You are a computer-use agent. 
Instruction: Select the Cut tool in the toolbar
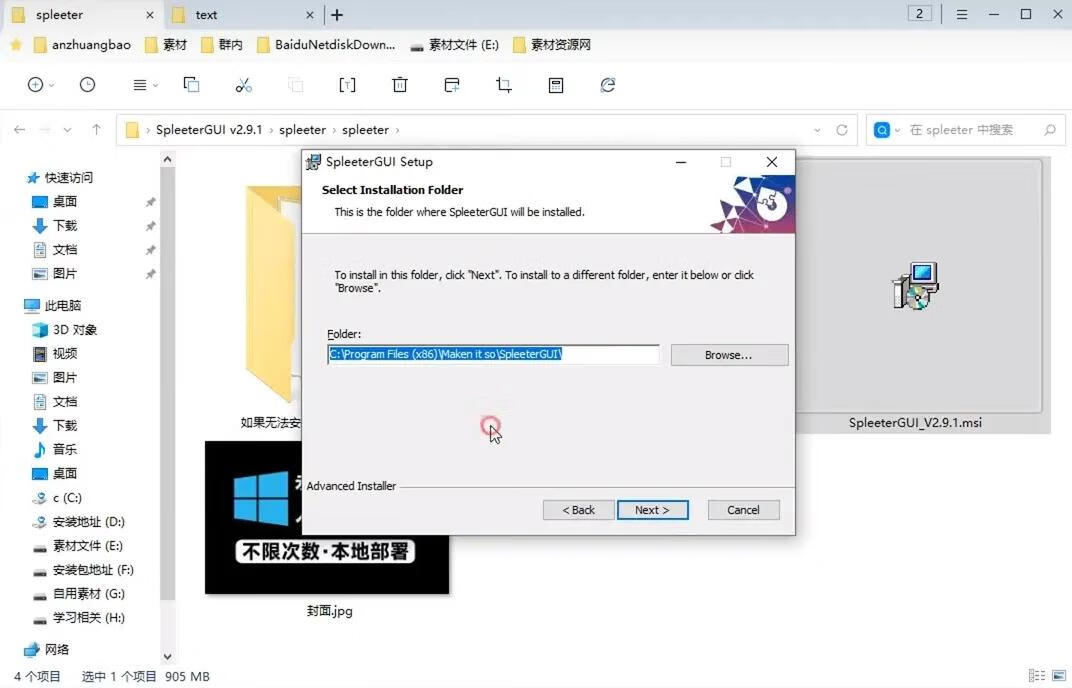click(243, 85)
